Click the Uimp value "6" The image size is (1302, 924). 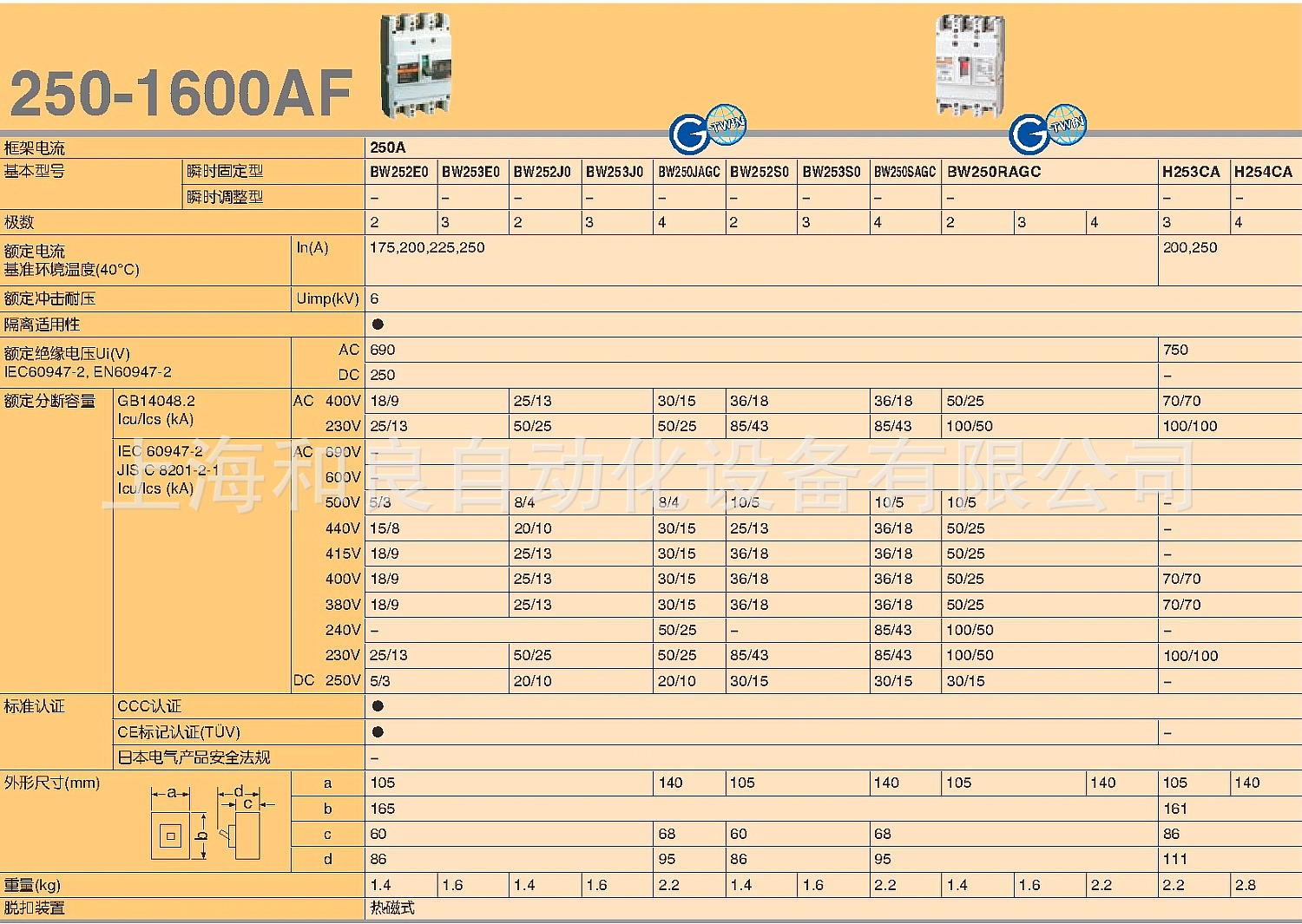(374, 298)
